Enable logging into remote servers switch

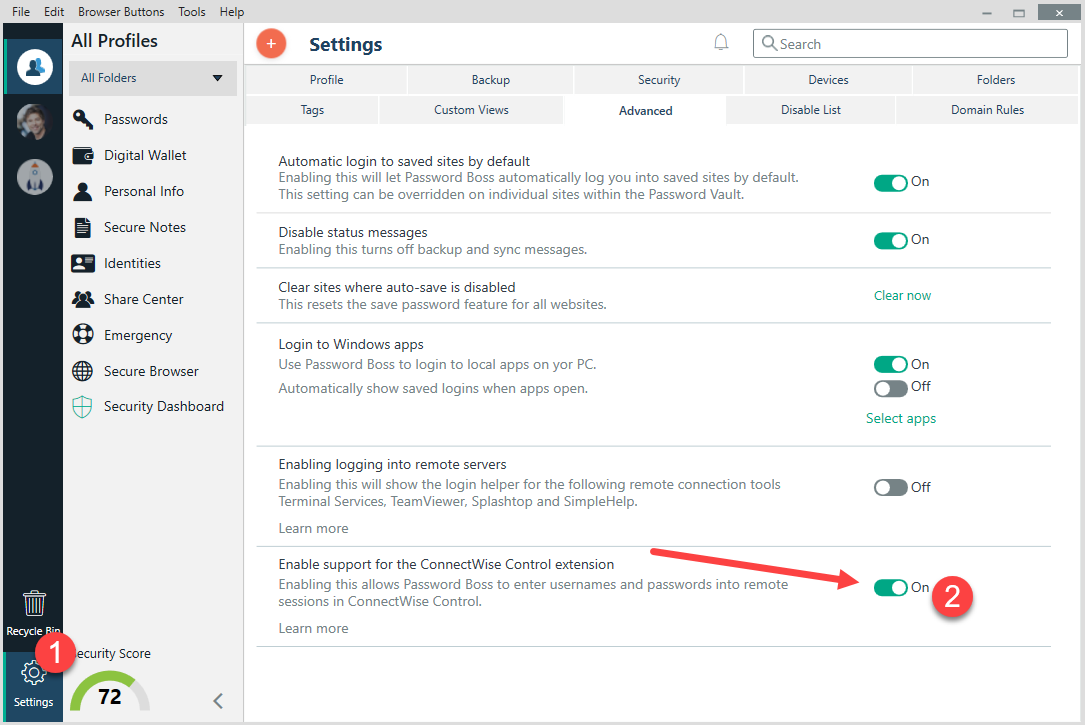(x=891, y=488)
